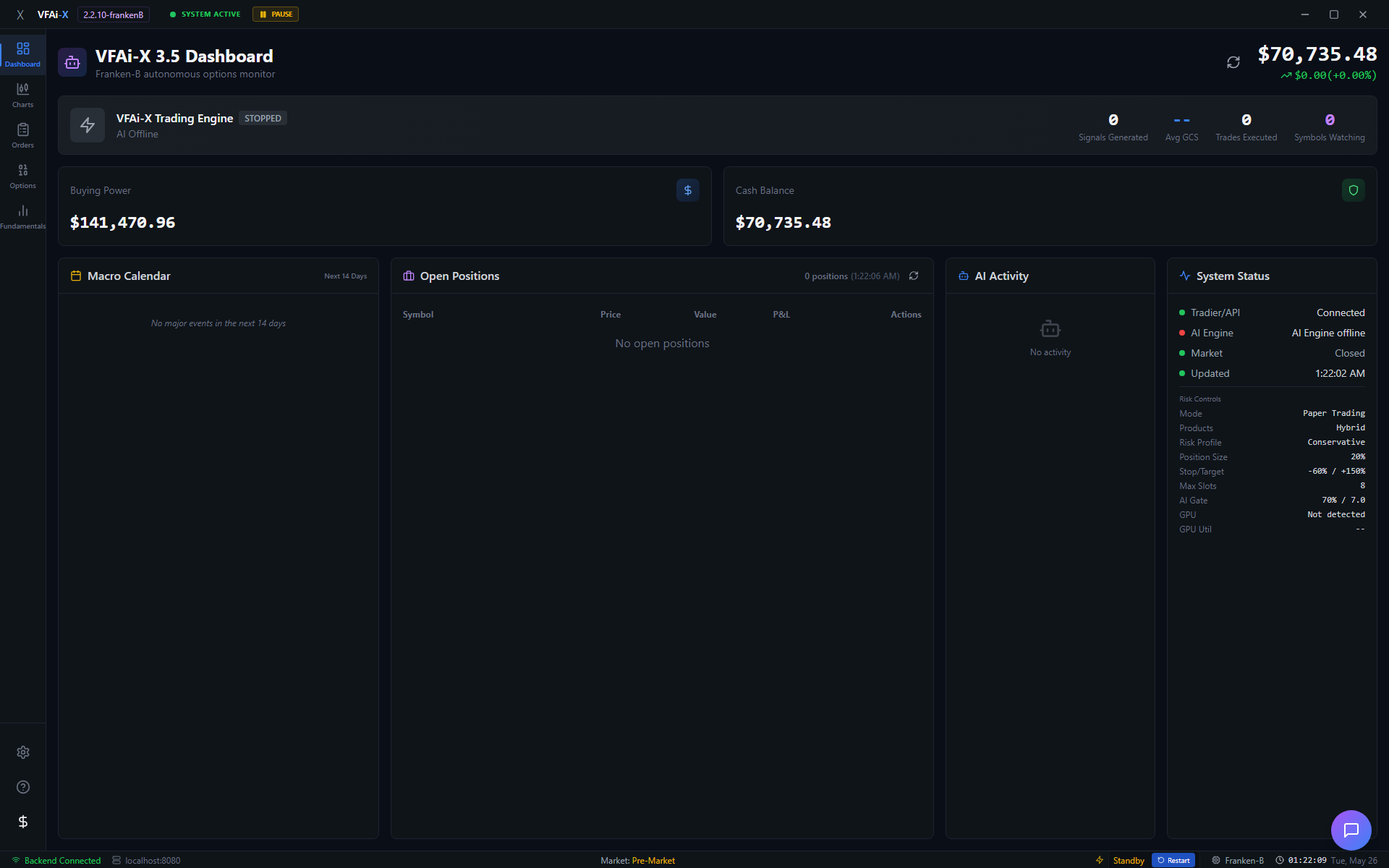Click the $141,470.96 buying power value
The height and width of the screenshot is (868, 1389).
(x=123, y=223)
